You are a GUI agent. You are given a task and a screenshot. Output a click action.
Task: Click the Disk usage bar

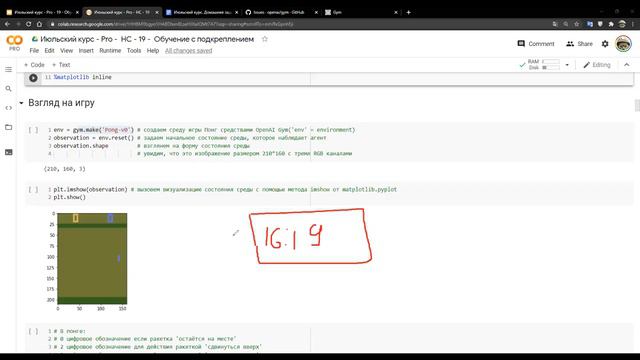point(551,68)
